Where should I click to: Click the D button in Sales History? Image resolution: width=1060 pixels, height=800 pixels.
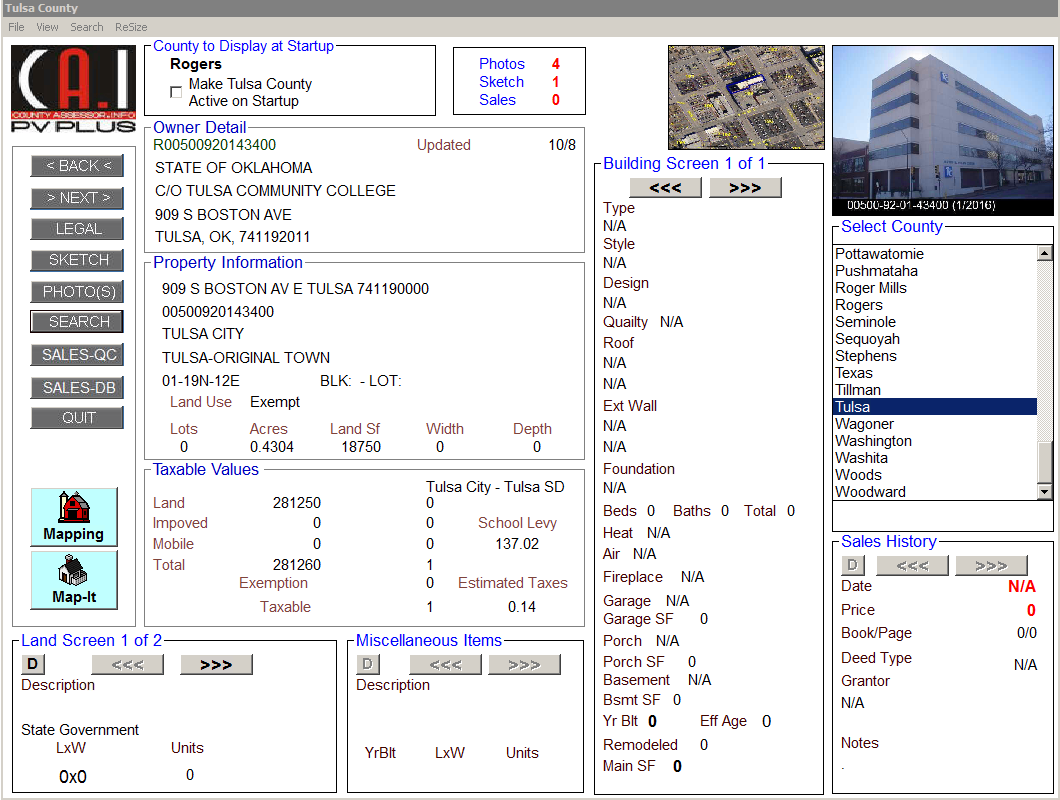852,566
